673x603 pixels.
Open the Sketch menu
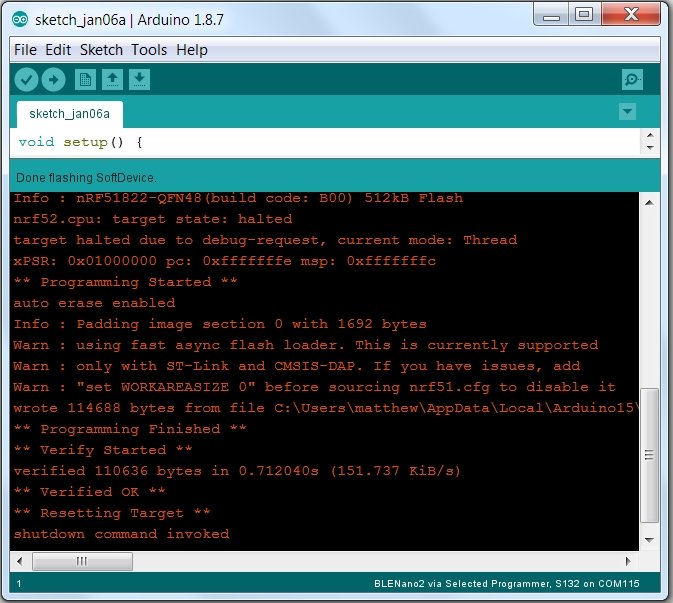click(101, 50)
